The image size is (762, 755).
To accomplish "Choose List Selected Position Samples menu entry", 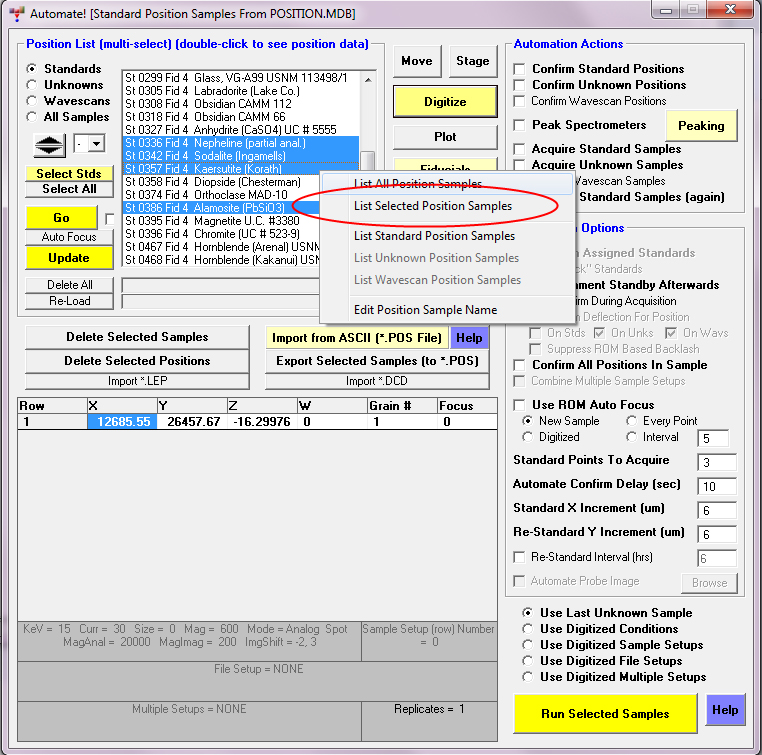I will click(x=432, y=206).
